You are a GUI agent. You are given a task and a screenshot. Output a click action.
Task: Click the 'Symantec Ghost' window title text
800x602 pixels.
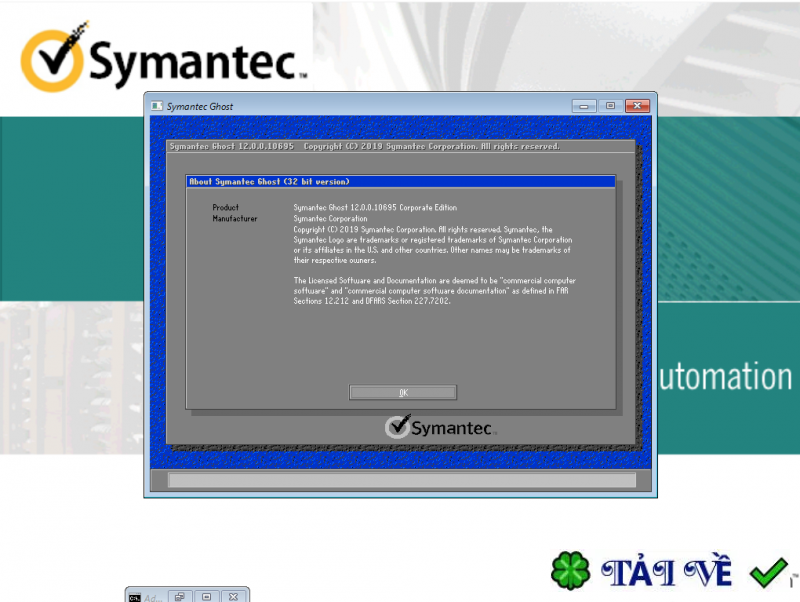[200, 107]
